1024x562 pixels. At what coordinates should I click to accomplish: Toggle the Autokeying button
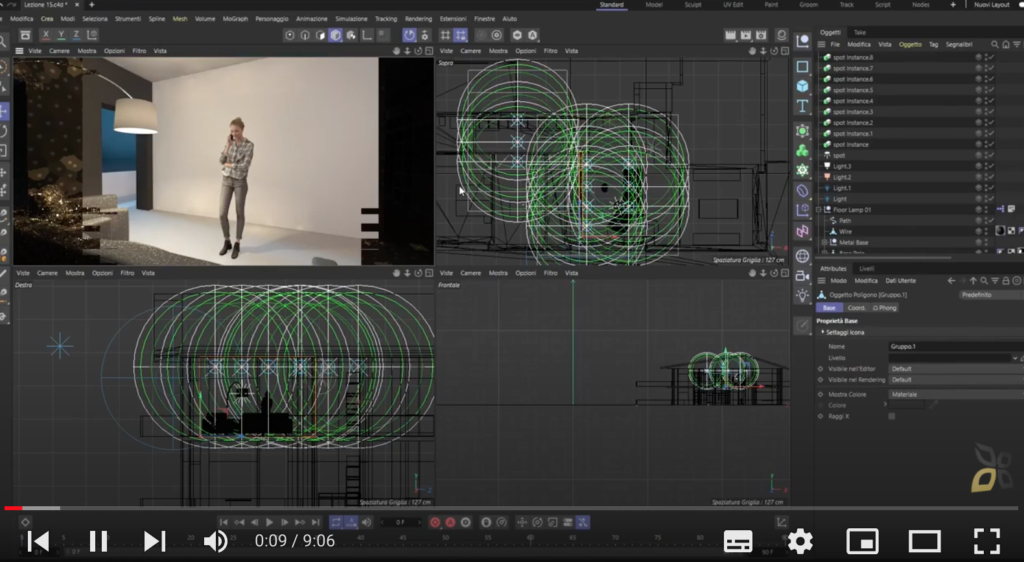tap(450, 522)
